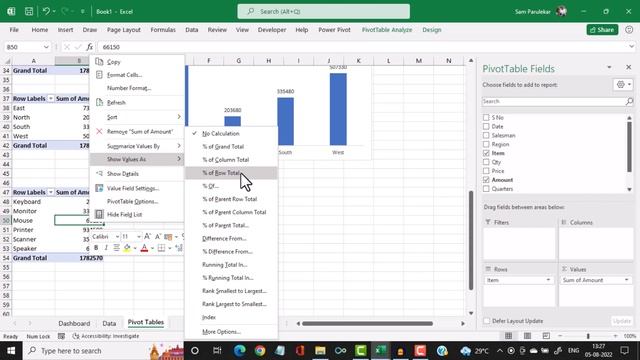
Task: Decrease font size in mini toolbar
Action: click(158, 236)
